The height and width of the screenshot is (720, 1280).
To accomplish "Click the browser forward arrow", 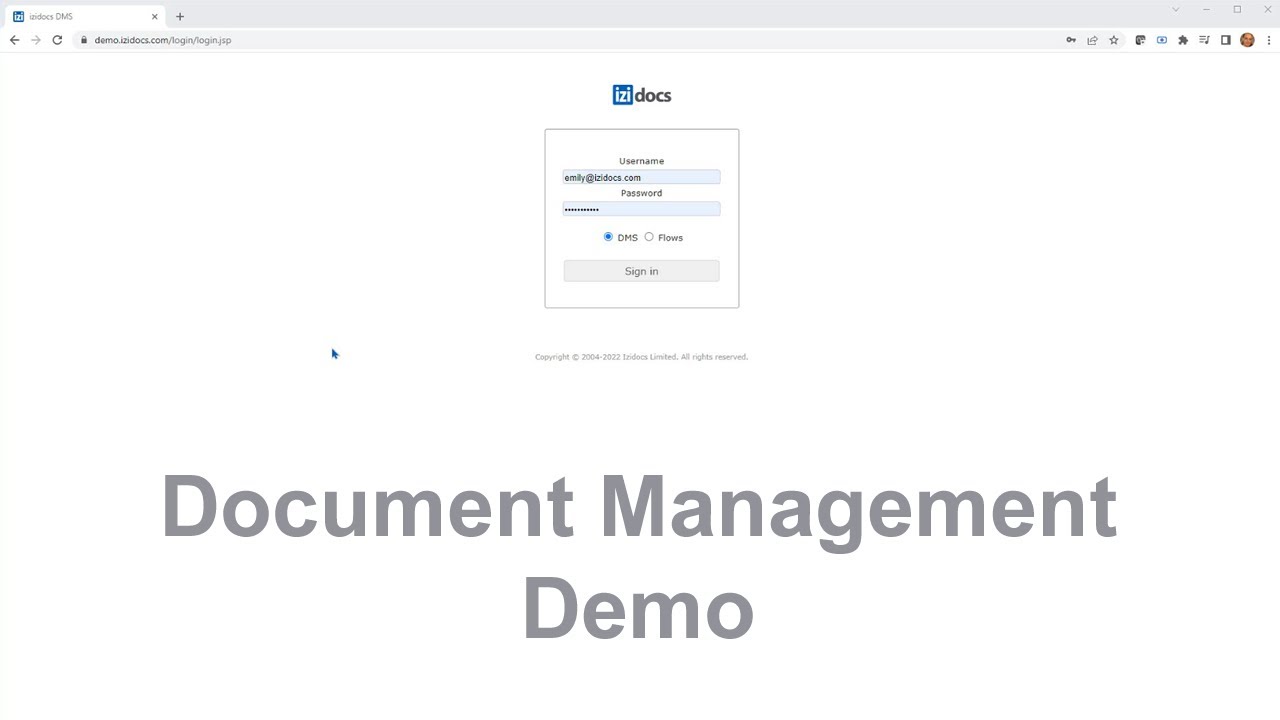I will click(x=36, y=40).
